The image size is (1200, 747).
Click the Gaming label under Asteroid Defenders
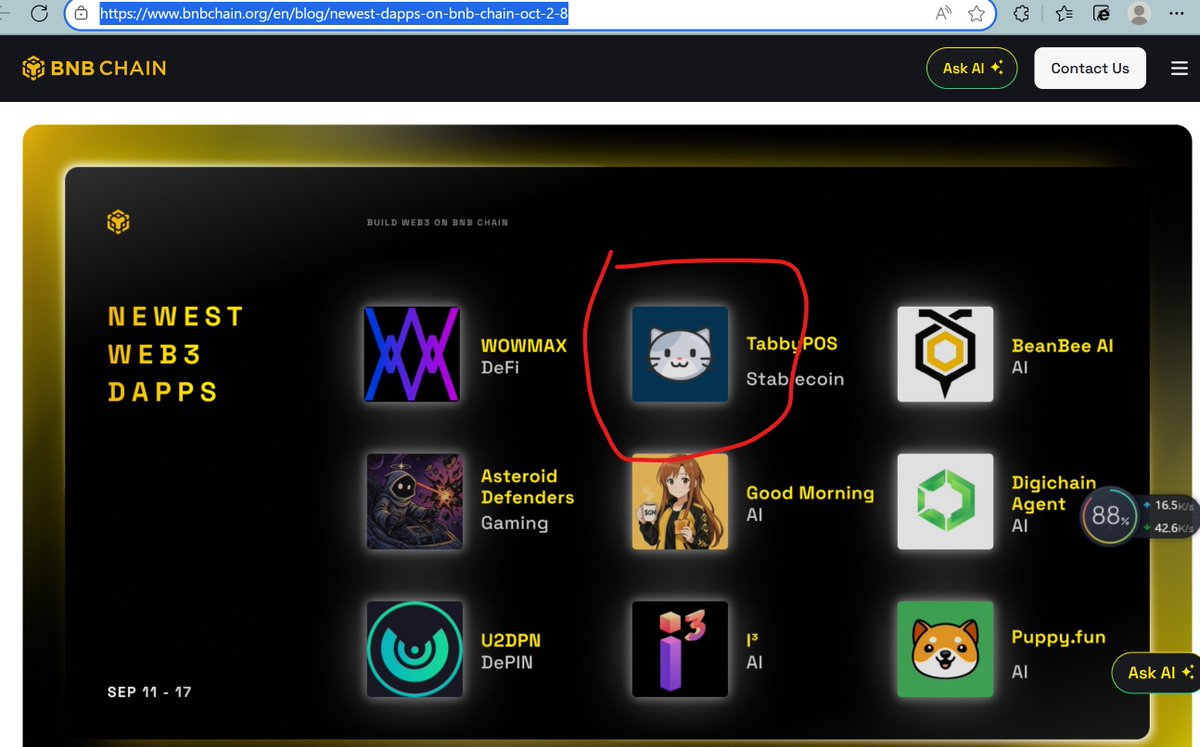514,523
